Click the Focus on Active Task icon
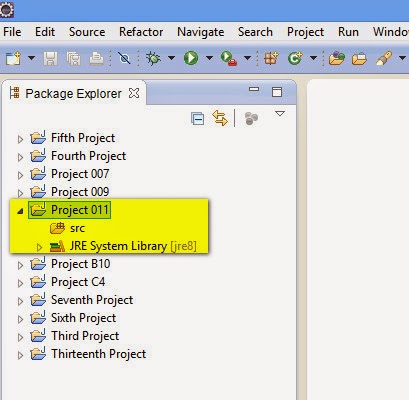 [251, 119]
